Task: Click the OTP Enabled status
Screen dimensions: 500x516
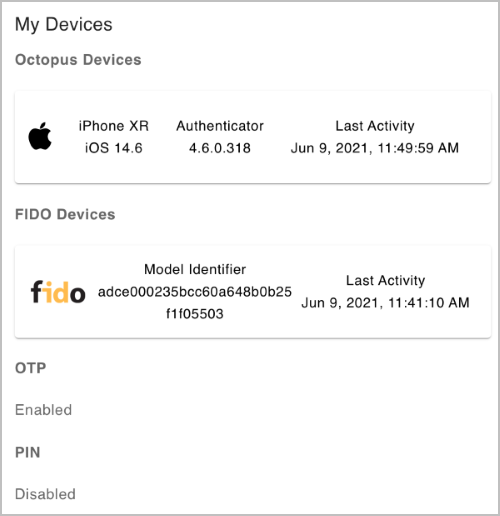Action: pyautogui.click(x=44, y=410)
